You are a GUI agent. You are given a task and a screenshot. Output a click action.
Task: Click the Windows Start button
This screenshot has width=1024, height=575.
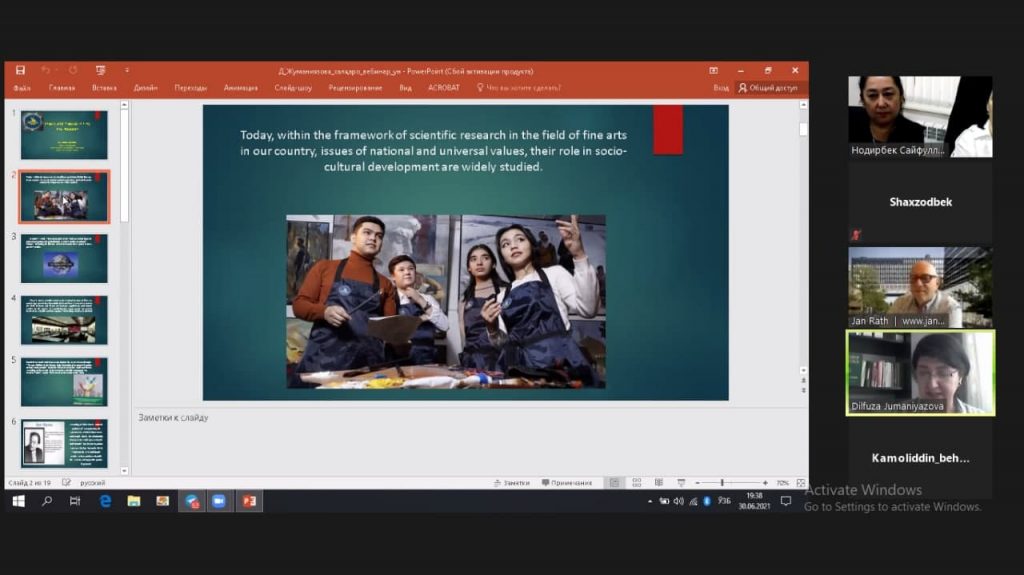(18, 501)
